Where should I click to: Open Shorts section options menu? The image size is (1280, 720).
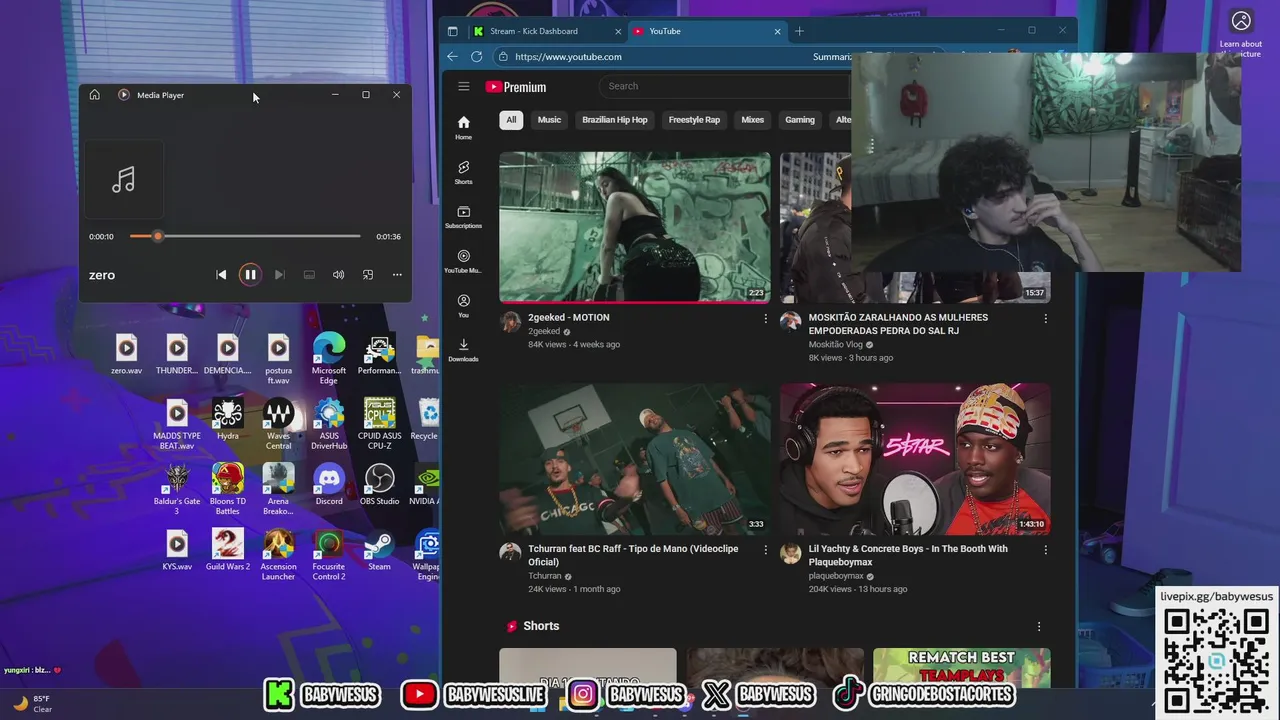pos(1039,626)
